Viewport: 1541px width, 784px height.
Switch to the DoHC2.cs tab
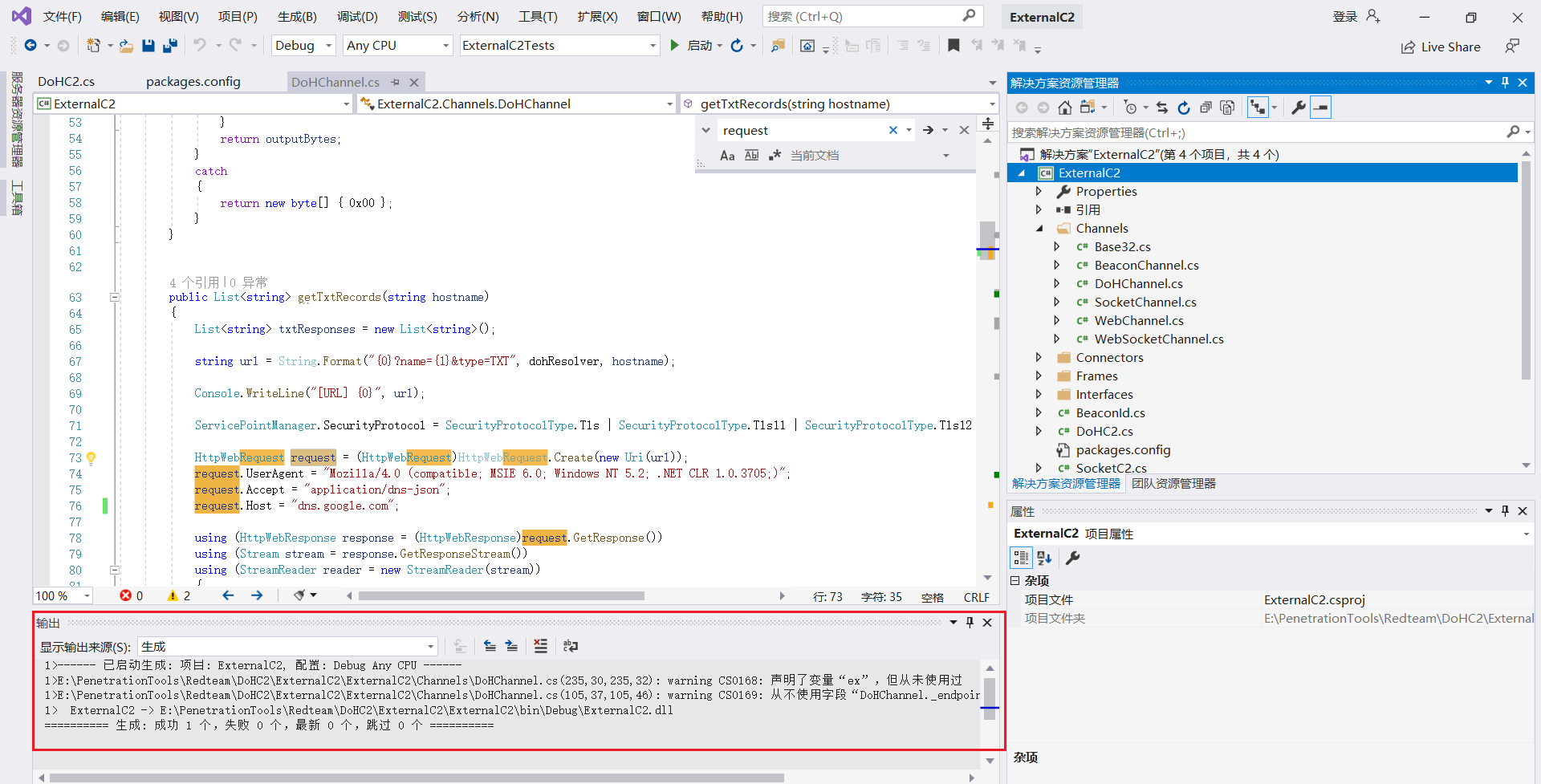tap(66, 82)
